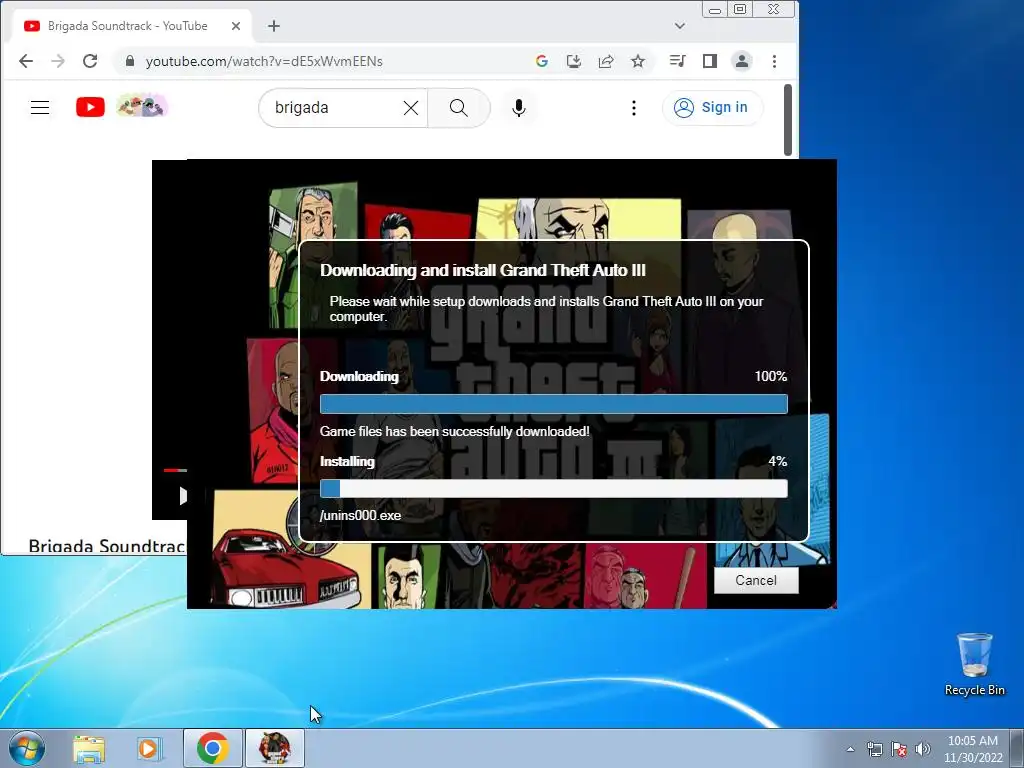View site info lock icon

[x=129, y=61]
